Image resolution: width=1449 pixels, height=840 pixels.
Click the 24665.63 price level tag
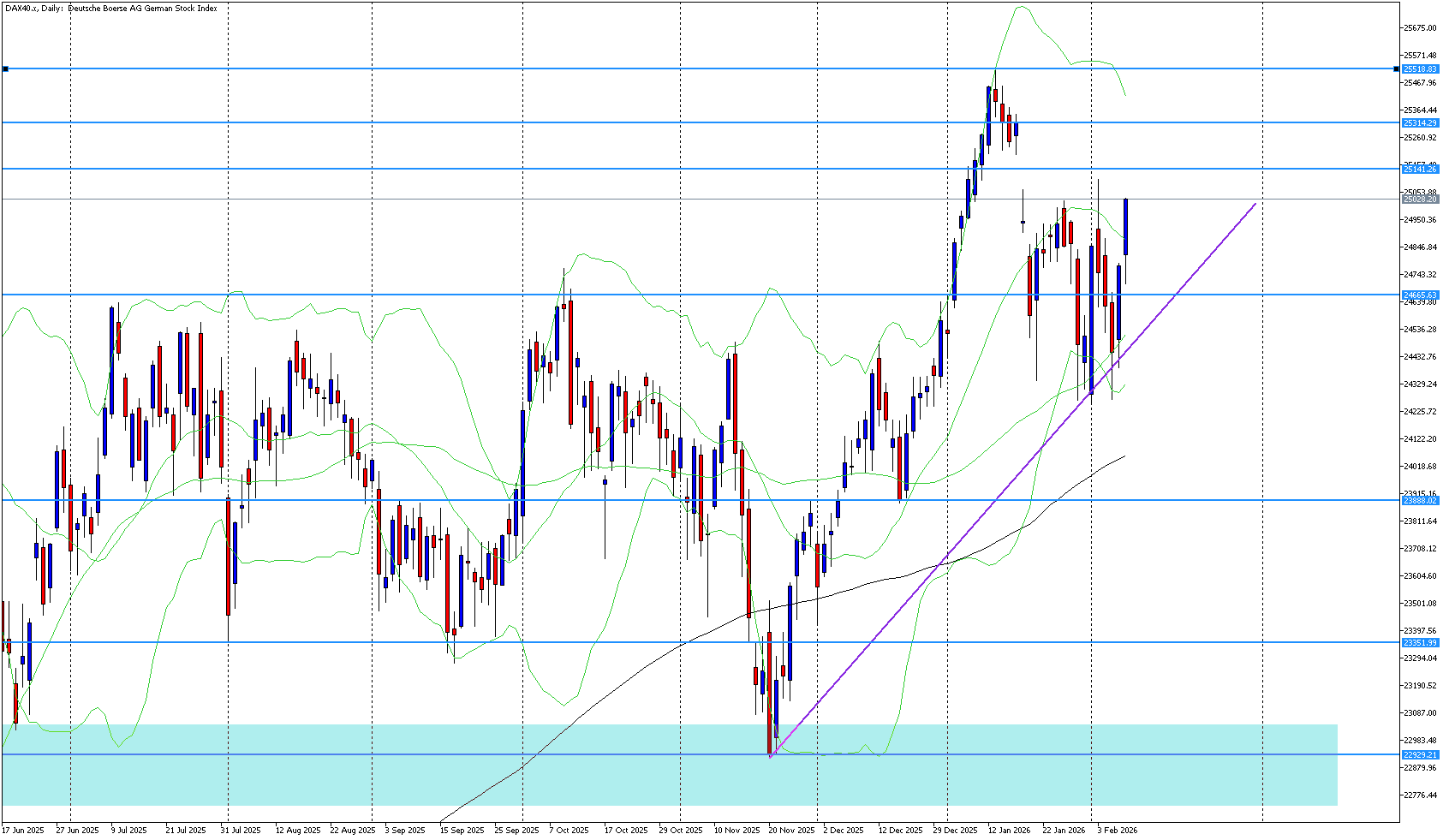[x=1420, y=295]
